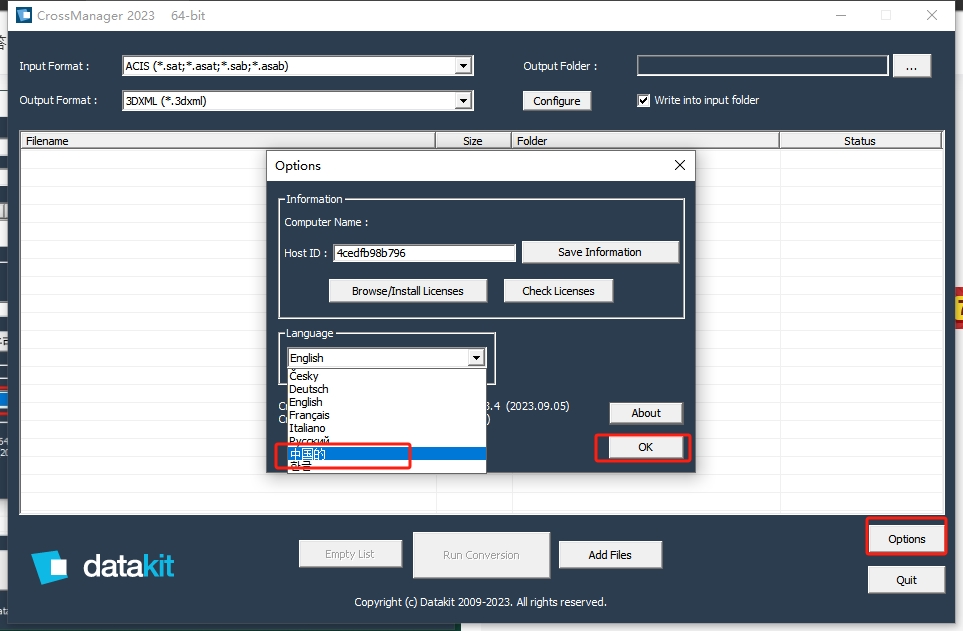Screen dimensions: 963x631
Task: Click the Quit button
Action: click(x=906, y=579)
